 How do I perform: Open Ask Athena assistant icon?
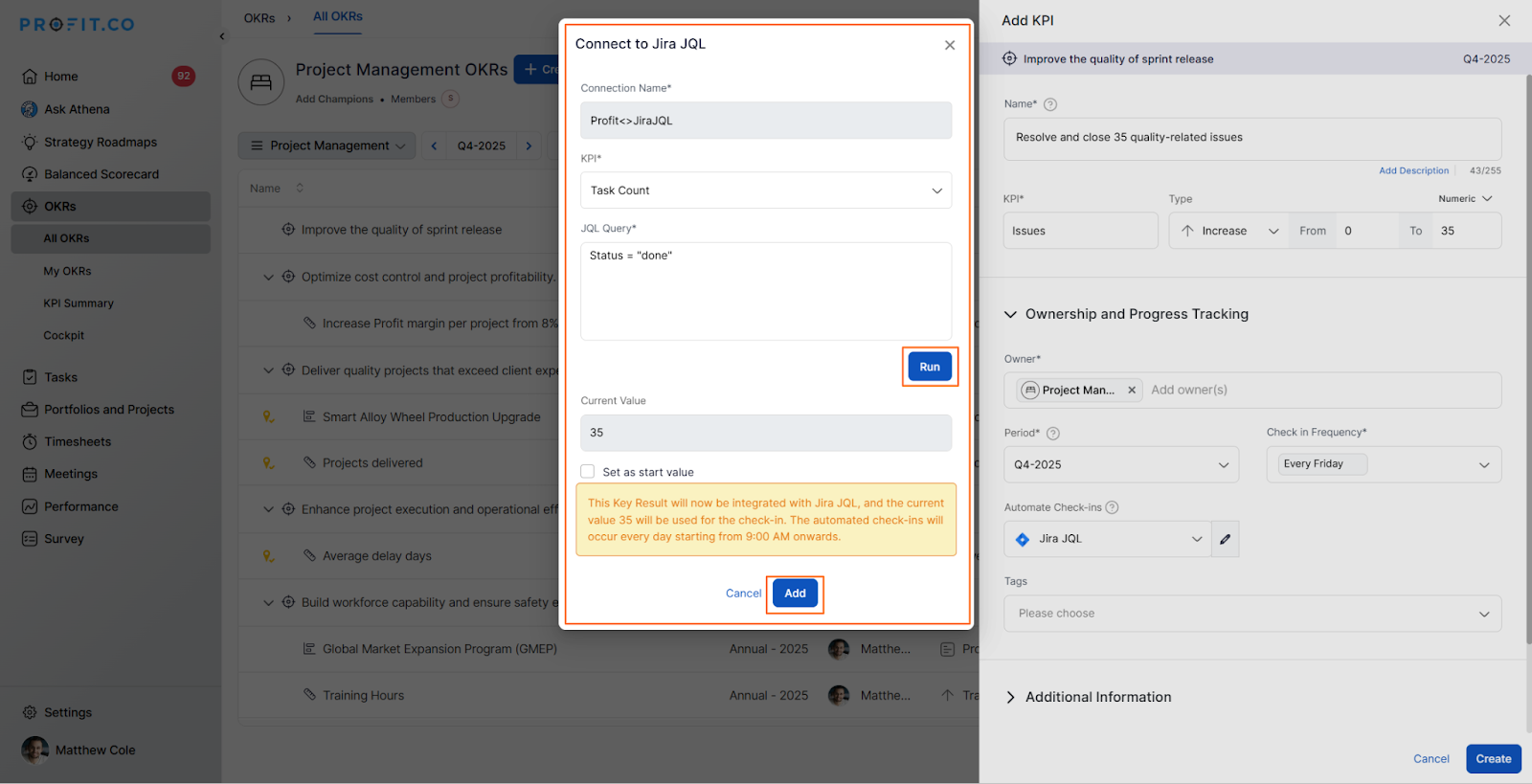click(x=30, y=109)
